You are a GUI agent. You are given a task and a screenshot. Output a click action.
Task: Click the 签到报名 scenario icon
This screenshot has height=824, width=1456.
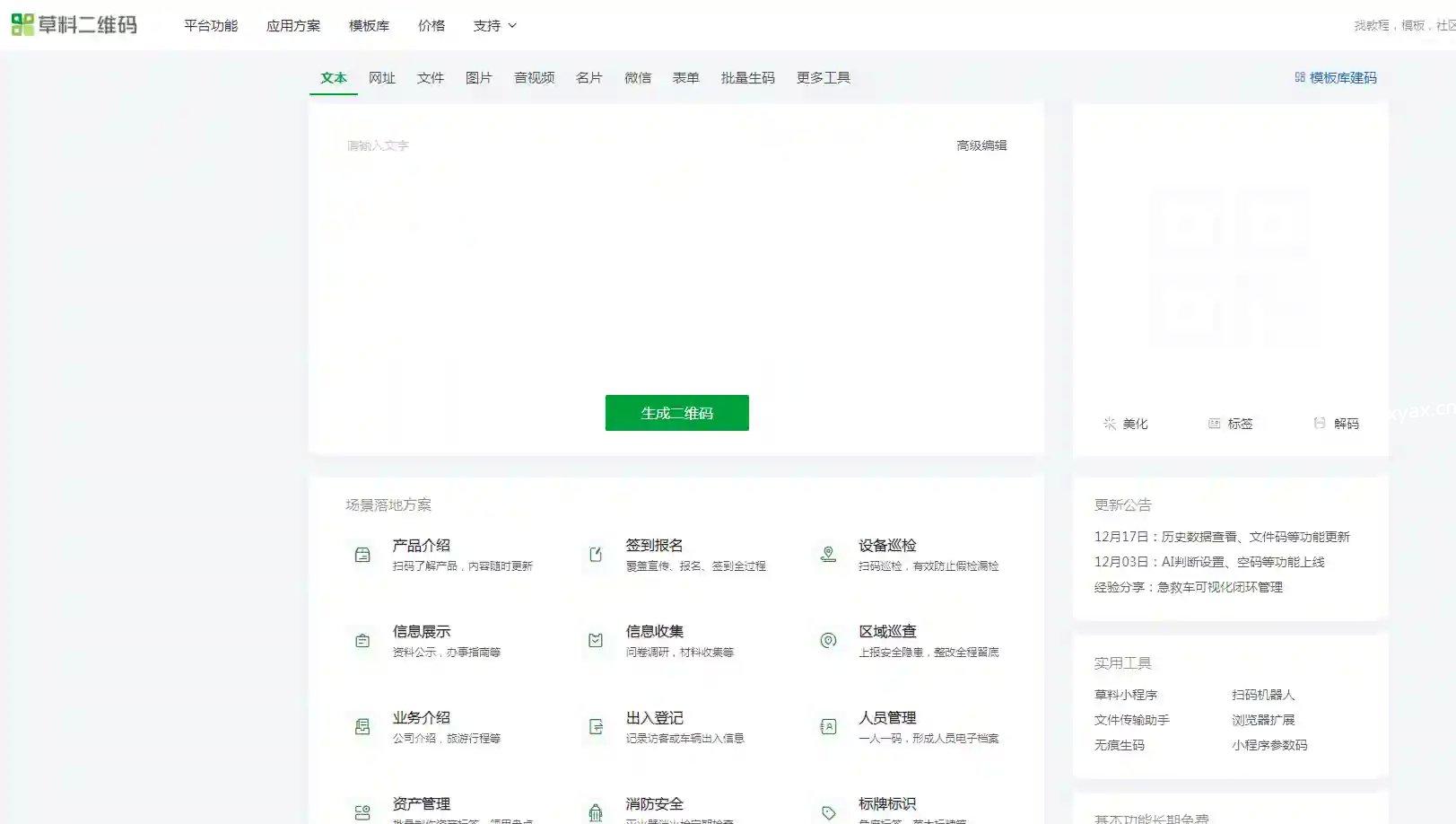pos(596,555)
